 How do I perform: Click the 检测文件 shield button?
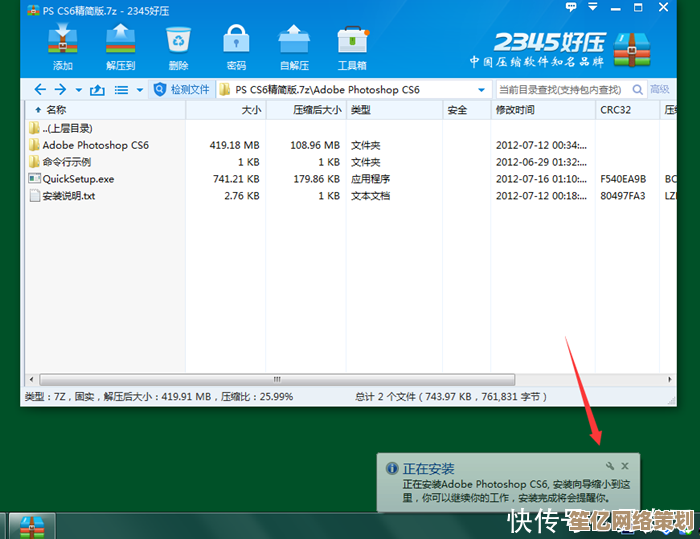click(x=181, y=90)
